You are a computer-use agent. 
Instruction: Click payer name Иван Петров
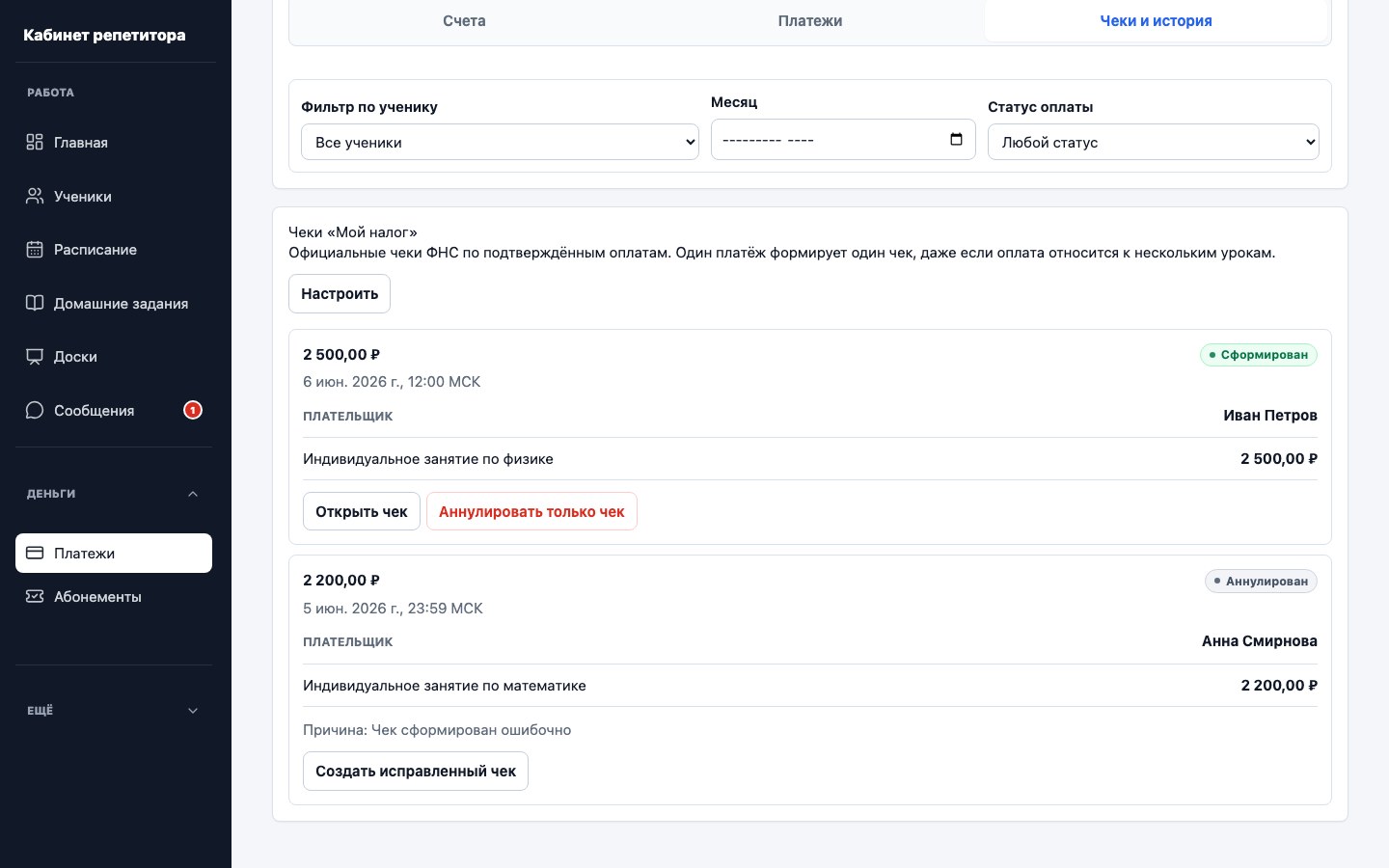tap(1270, 415)
